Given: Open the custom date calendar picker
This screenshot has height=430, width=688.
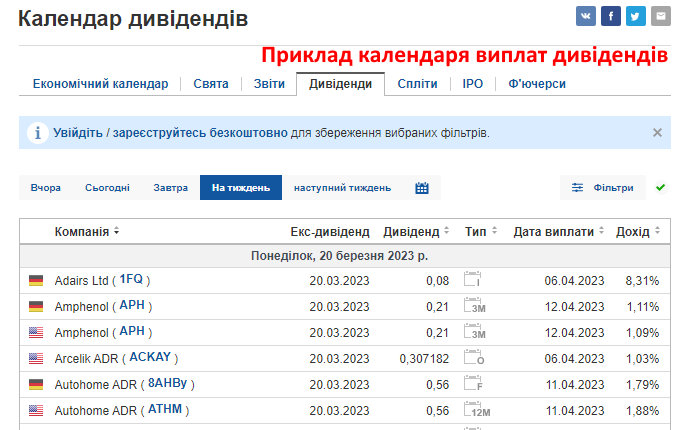Looking at the screenshot, I should pos(422,188).
